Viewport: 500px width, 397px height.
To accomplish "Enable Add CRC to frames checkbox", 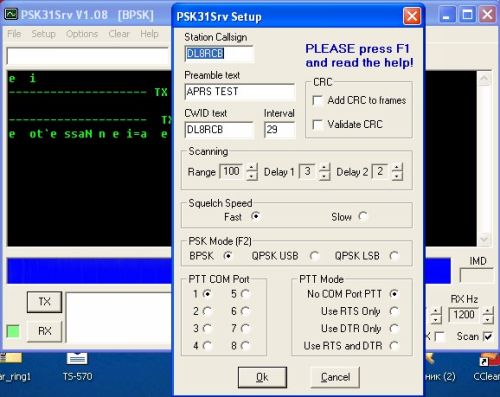I will point(318,101).
